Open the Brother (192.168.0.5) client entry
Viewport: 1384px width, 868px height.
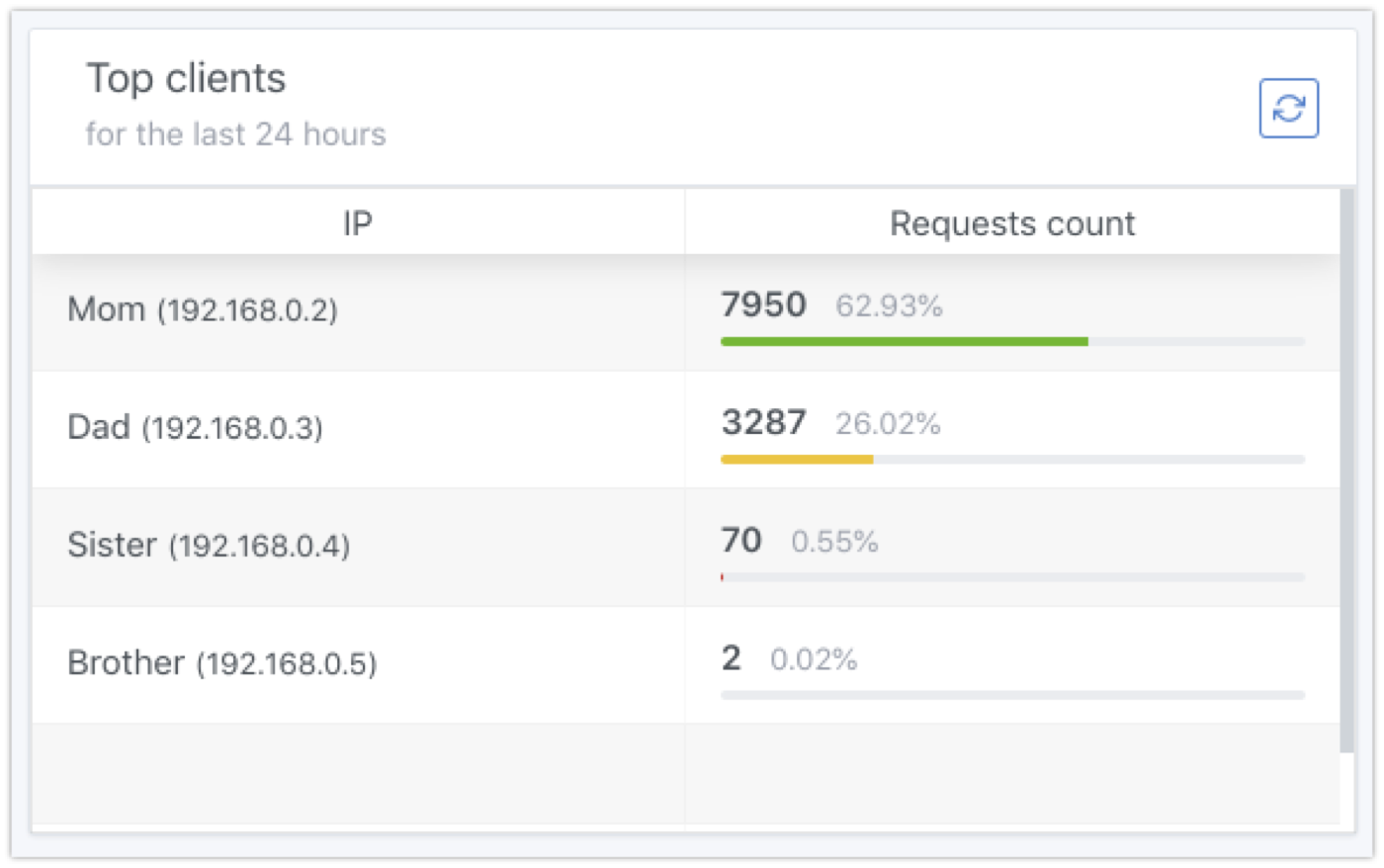point(222,662)
